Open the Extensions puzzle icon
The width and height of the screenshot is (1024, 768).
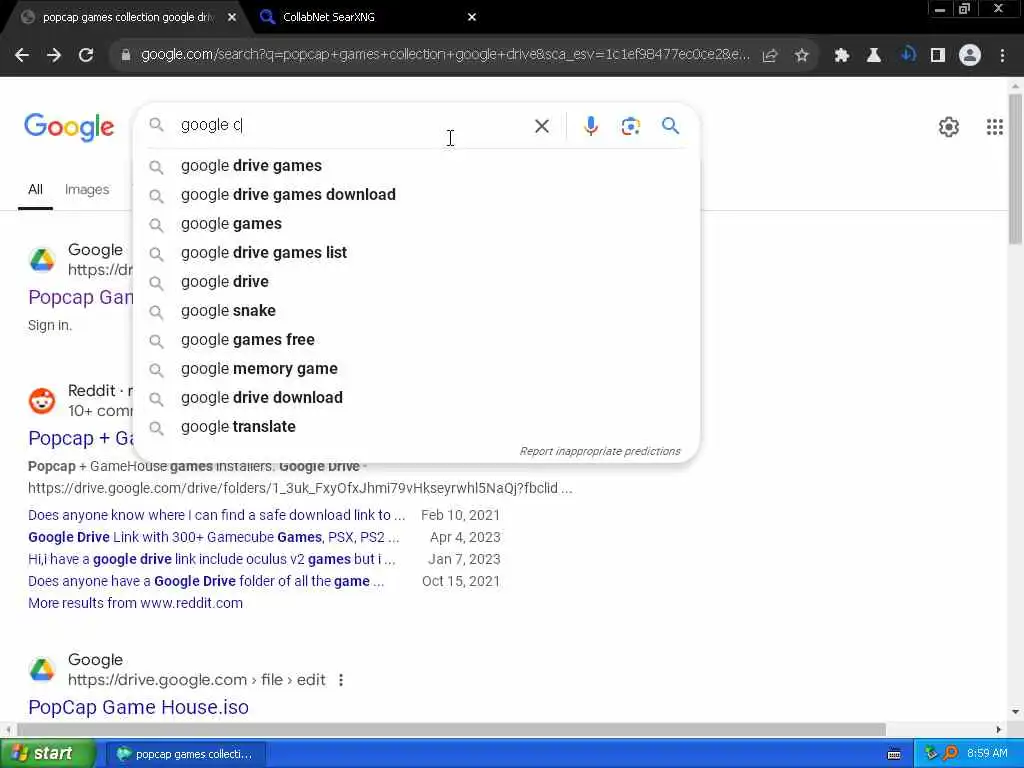coord(842,56)
